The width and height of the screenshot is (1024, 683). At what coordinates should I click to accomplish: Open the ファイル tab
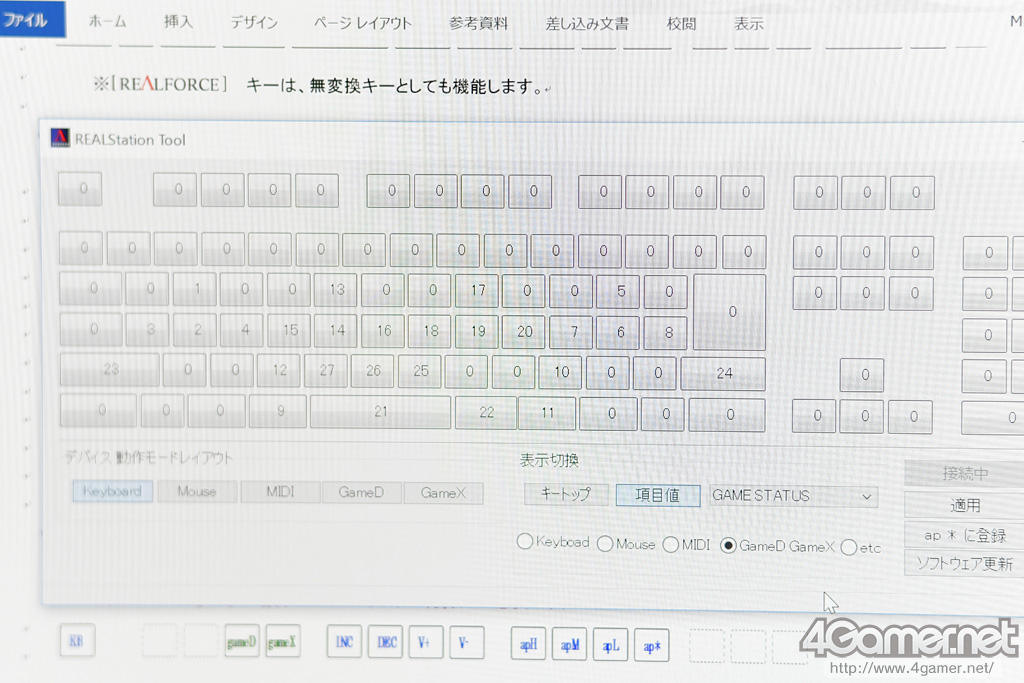point(33,20)
